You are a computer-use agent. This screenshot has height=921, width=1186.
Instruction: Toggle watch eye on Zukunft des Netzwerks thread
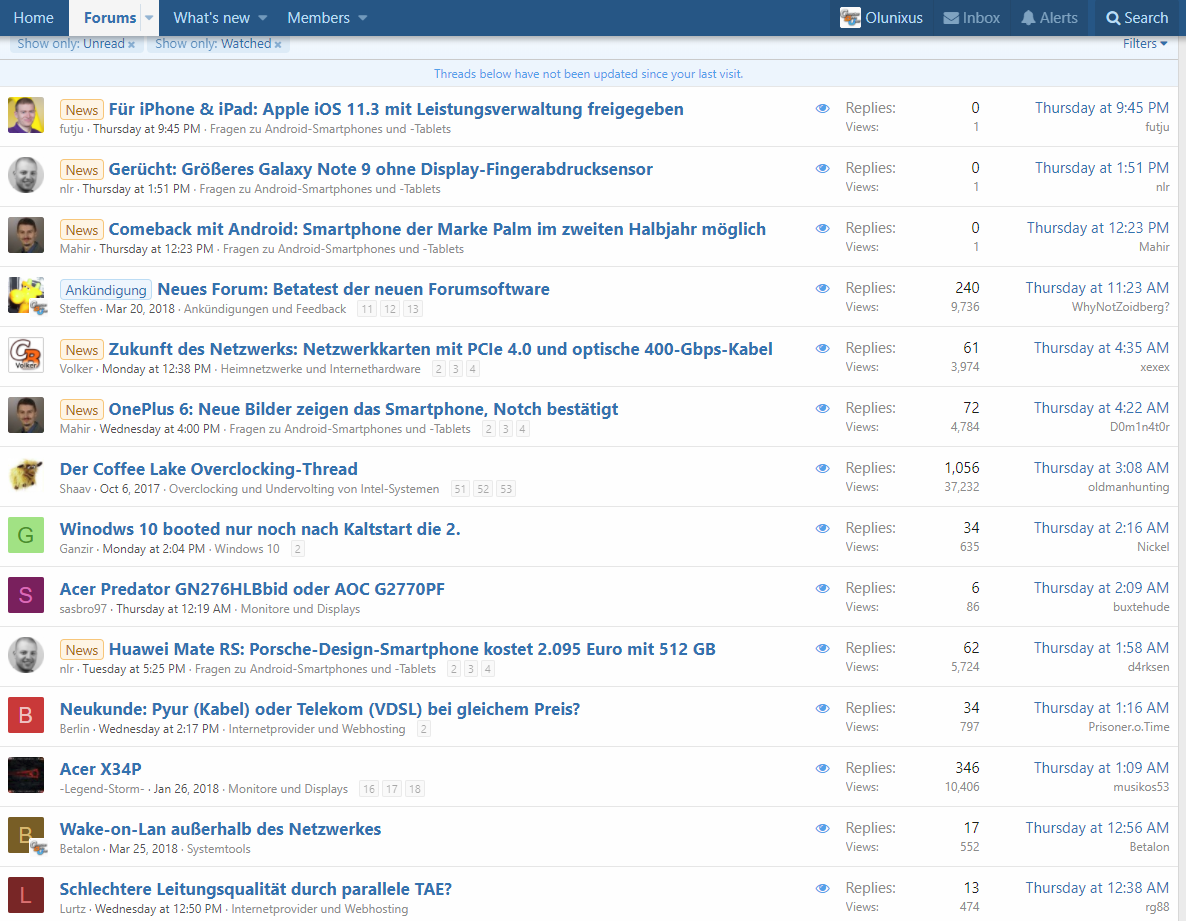coord(823,349)
